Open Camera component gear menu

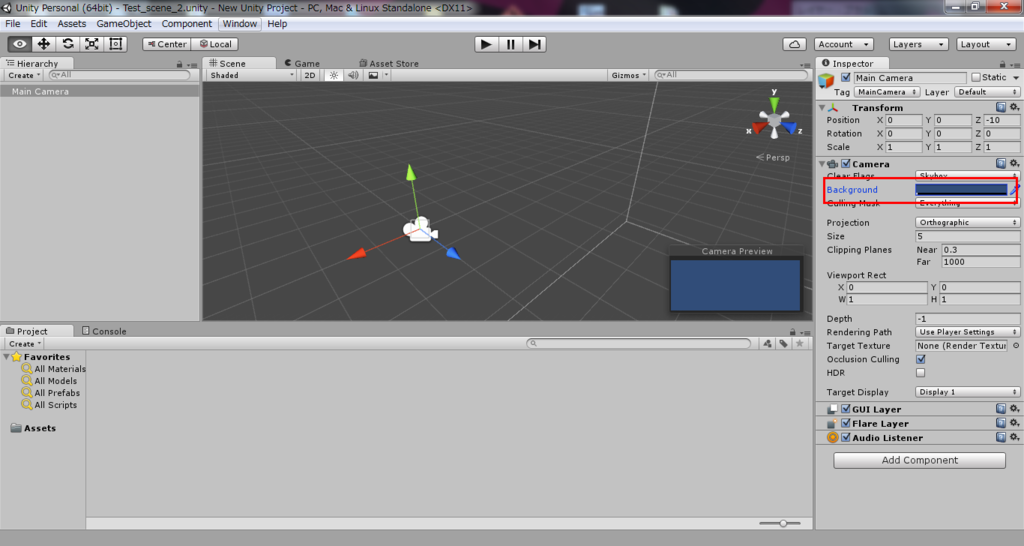(1014, 163)
